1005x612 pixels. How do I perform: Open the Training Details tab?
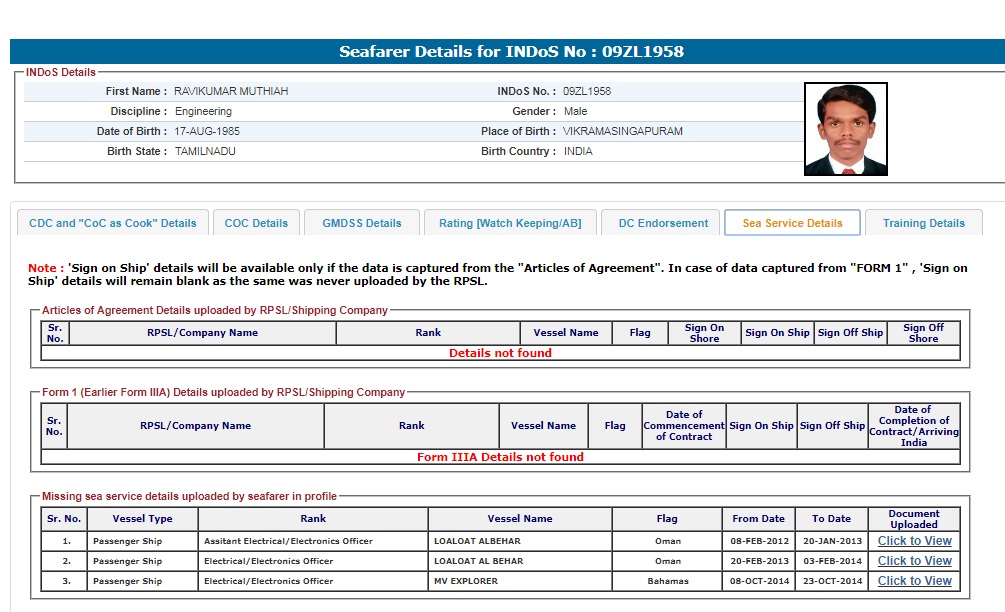[x=923, y=223]
